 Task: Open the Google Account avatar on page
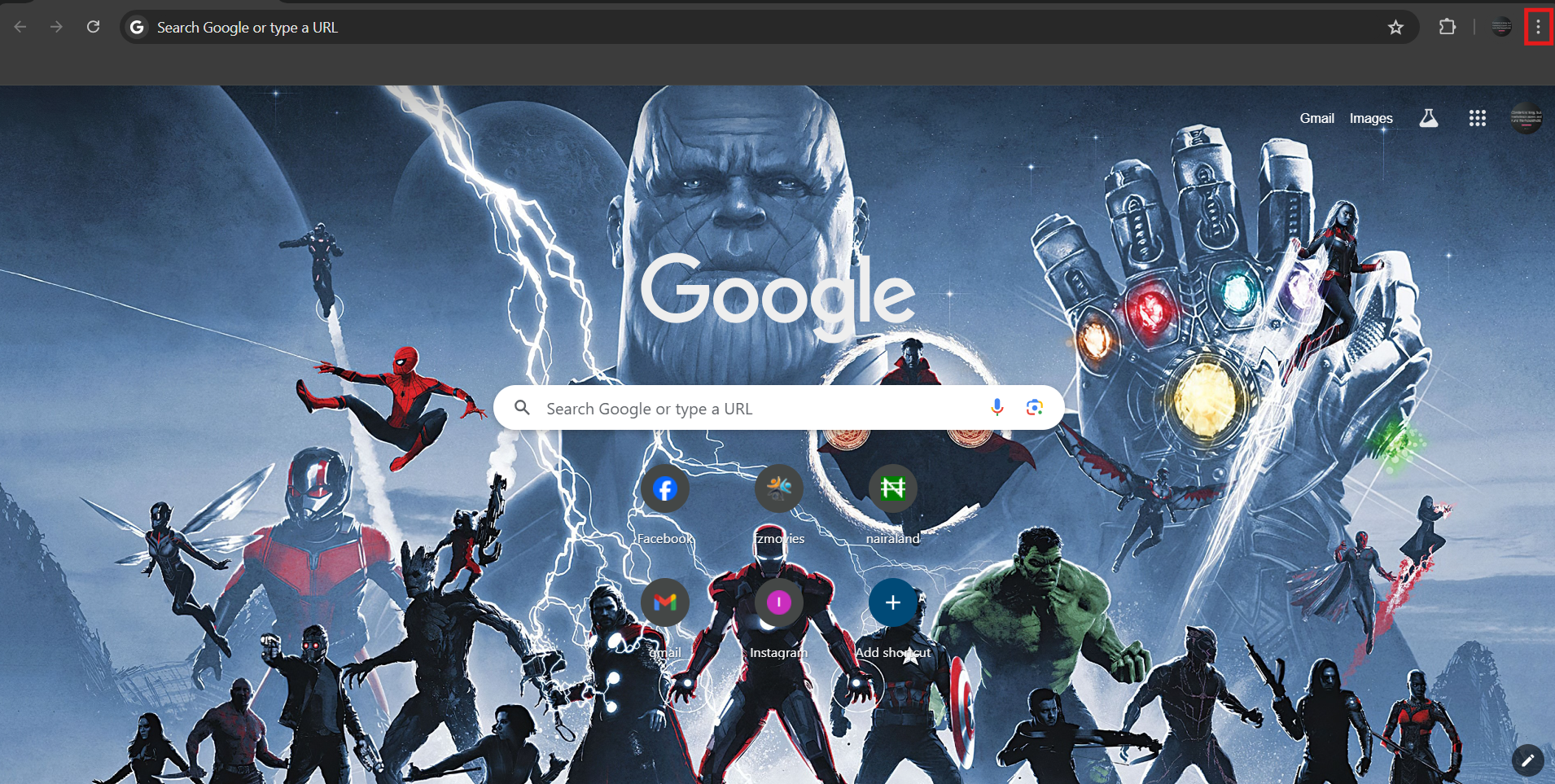pyautogui.click(x=1526, y=119)
